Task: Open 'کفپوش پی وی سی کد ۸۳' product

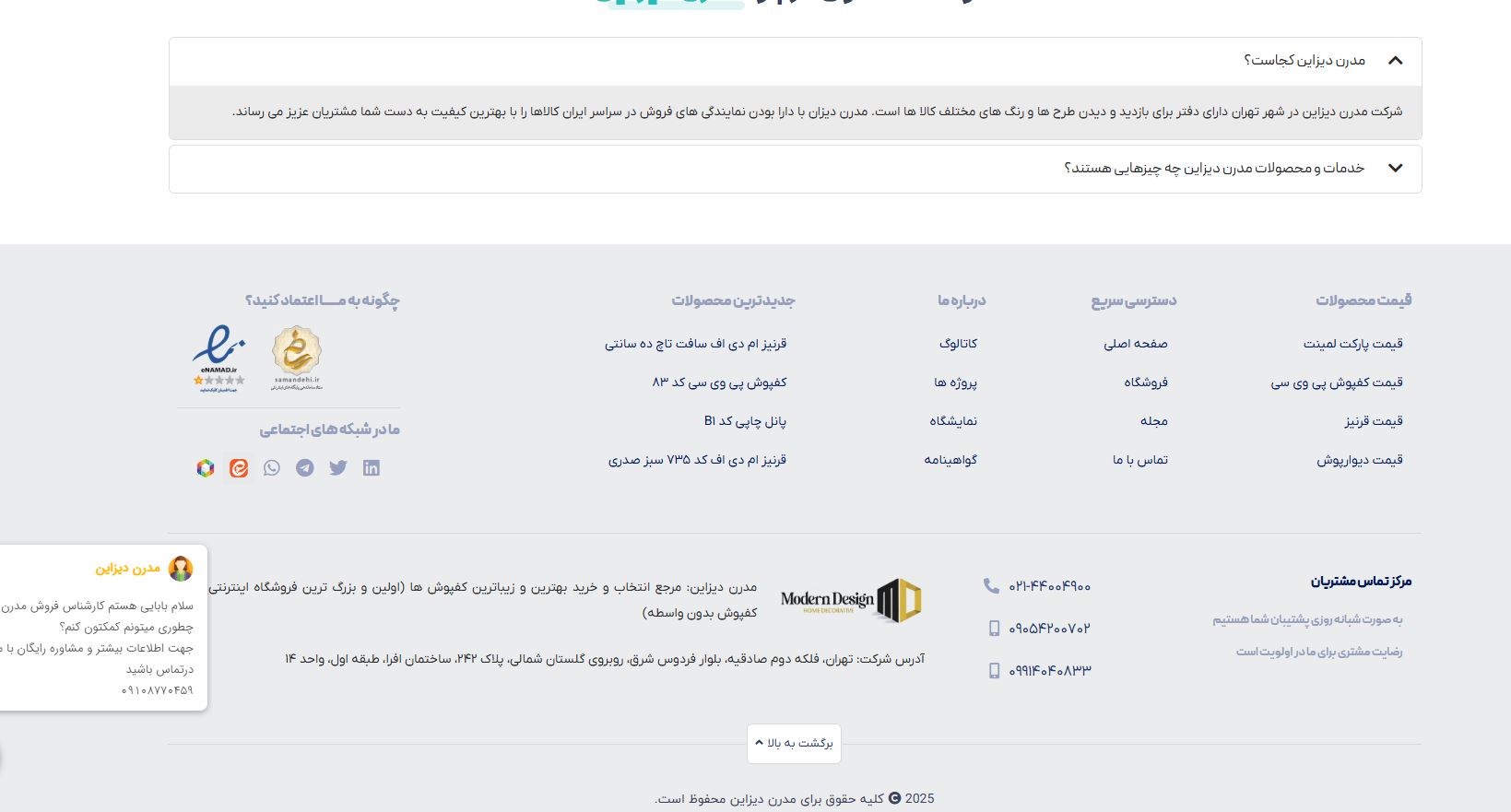Action: point(720,382)
